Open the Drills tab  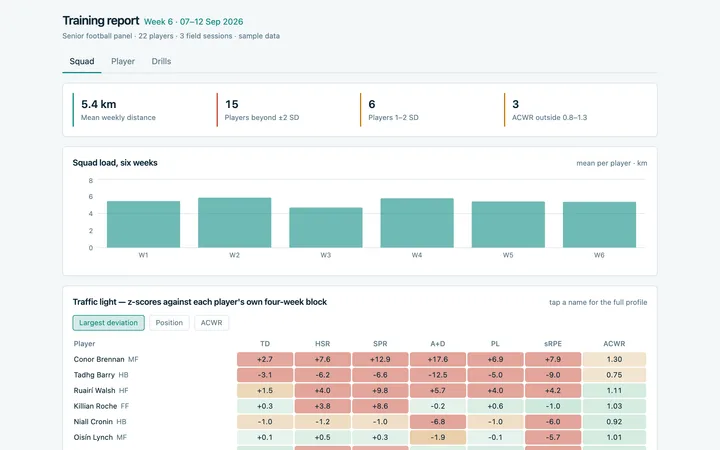(x=161, y=62)
